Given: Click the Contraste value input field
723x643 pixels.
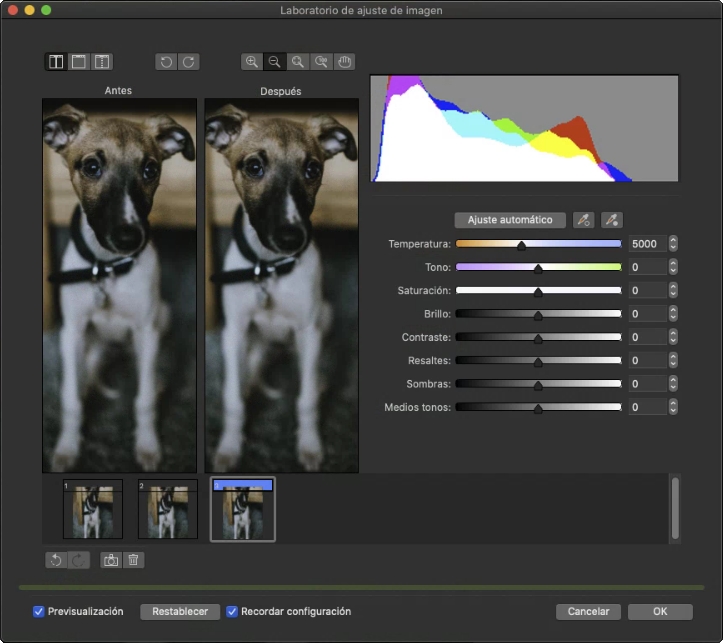Looking at the screenshot, I should (x=646, y=337).
